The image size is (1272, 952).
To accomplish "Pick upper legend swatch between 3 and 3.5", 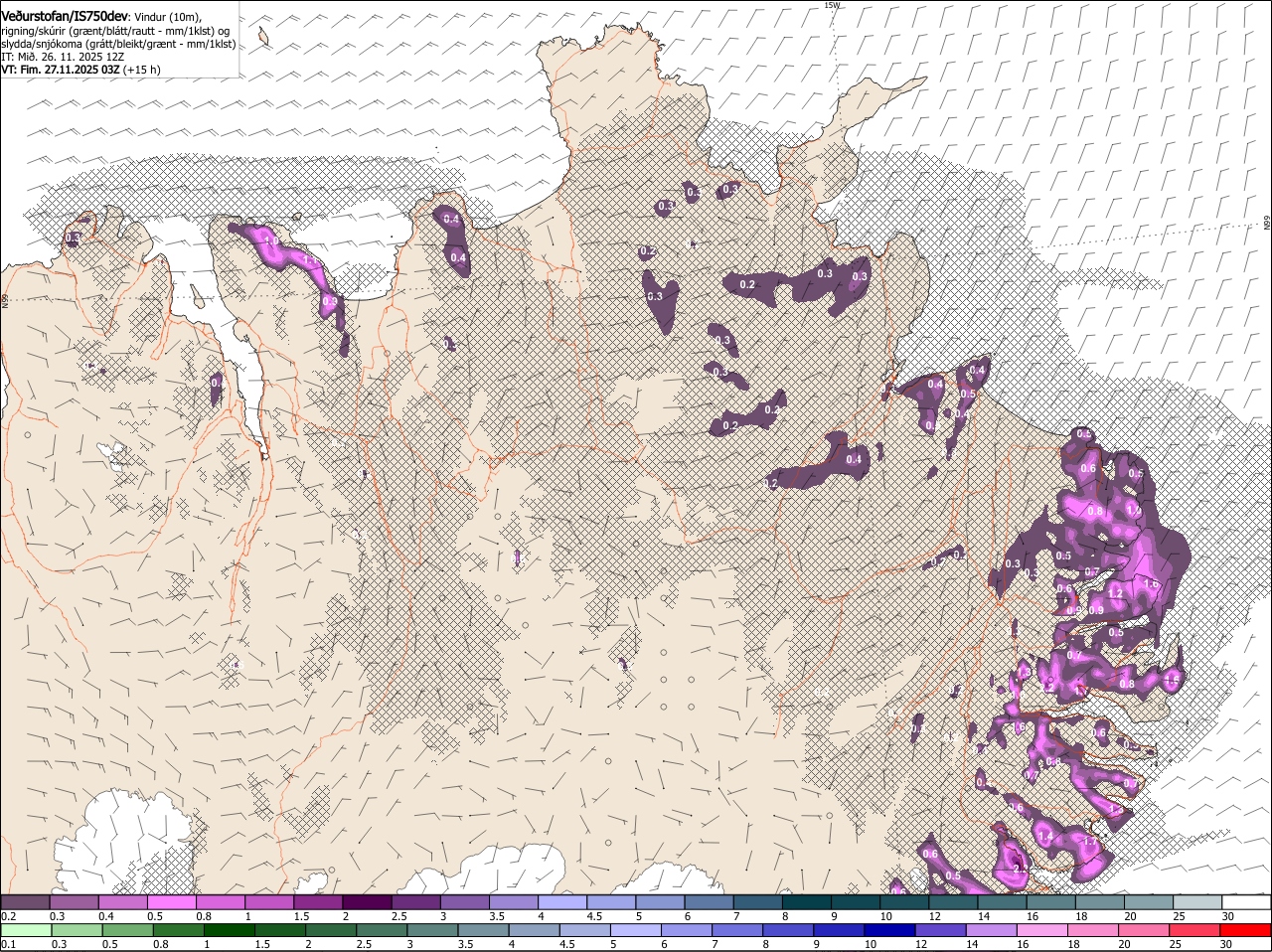I will pos(464,901).
